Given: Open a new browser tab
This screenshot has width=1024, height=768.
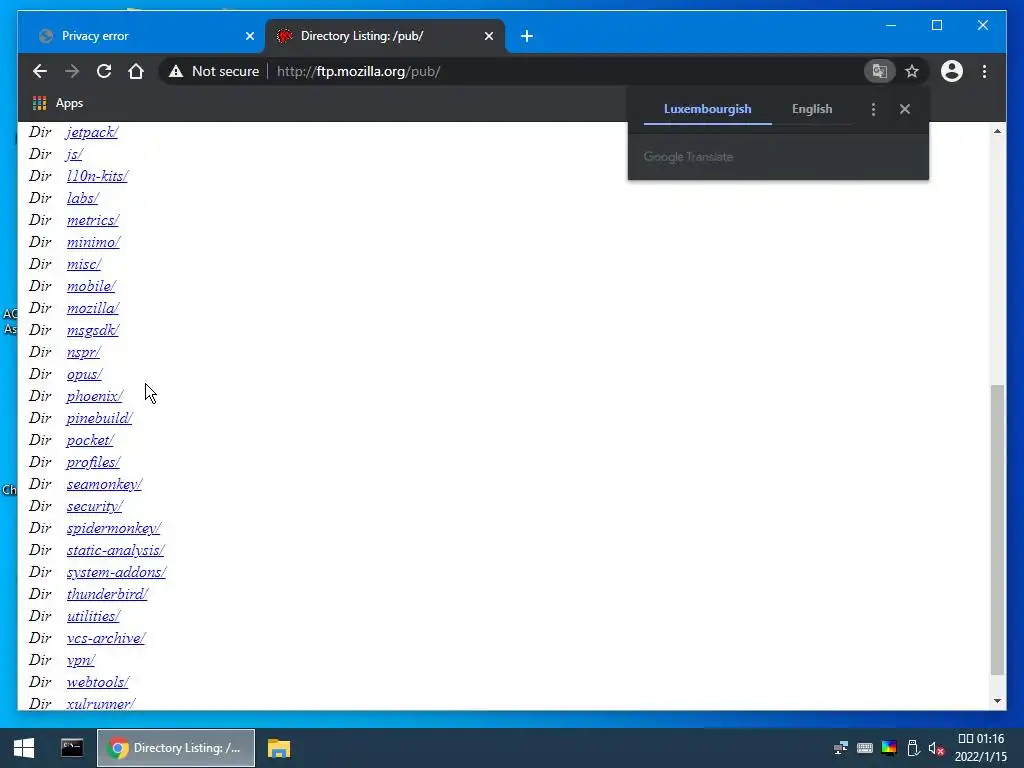Looking at the screenshot, I should (527, 37).
